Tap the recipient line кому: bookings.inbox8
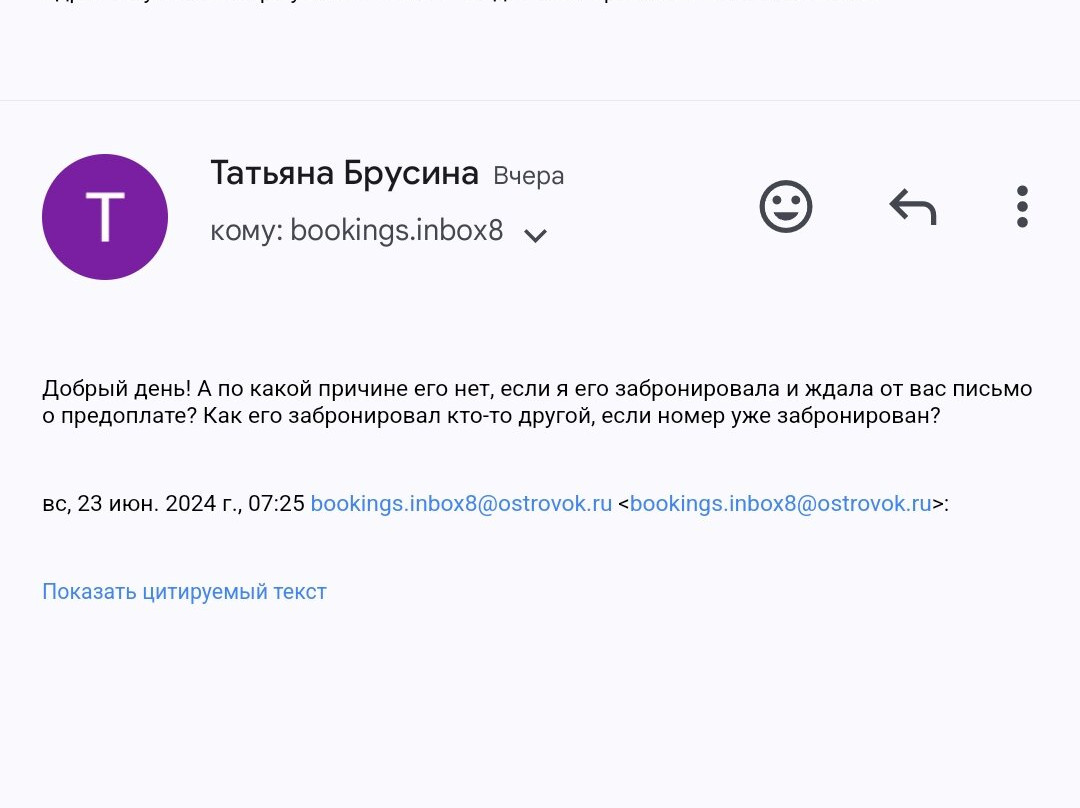Viewport: 1080px width, 808px height. [356, 232]
